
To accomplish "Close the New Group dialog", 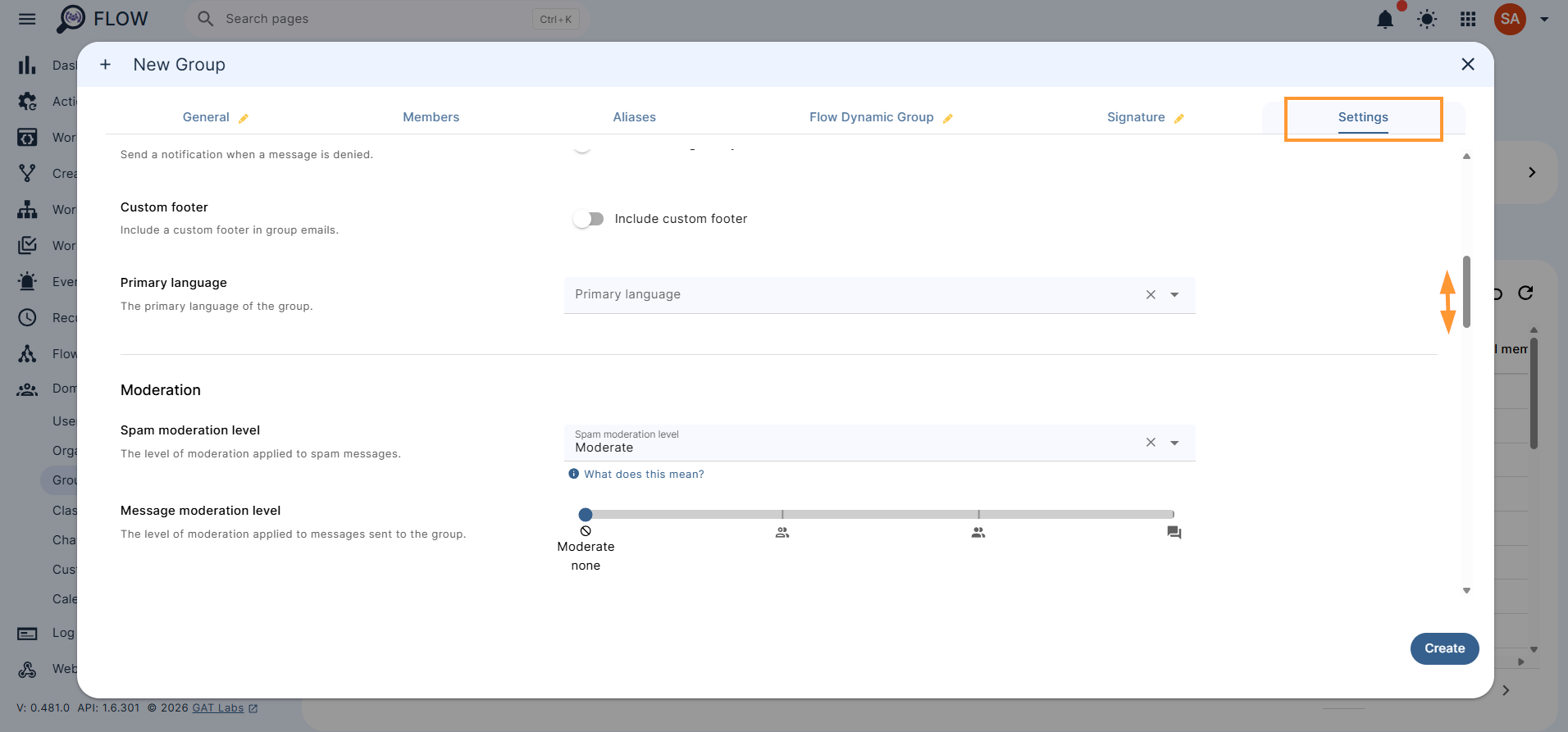I will (x=1468, y=64).
